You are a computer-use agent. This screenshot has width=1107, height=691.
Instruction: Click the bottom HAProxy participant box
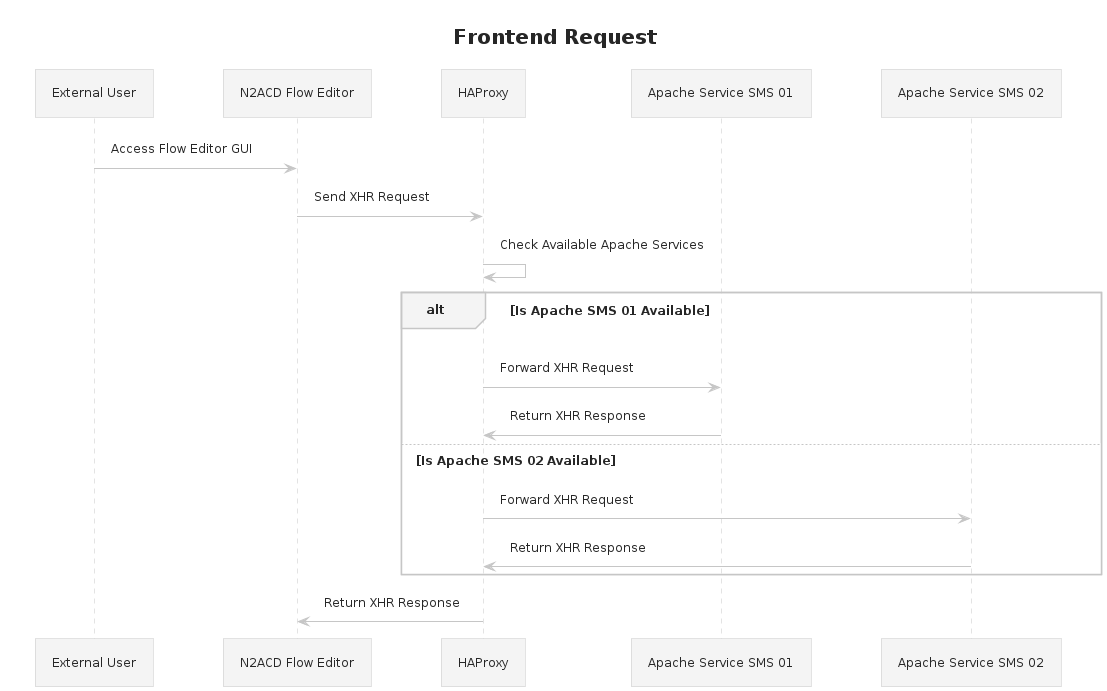point(483,662)
